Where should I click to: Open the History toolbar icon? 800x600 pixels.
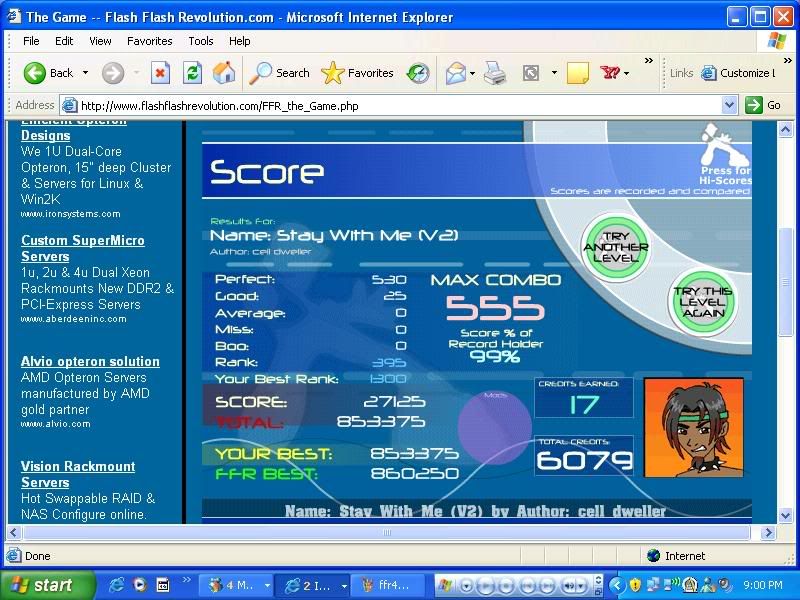click(418, 73)
